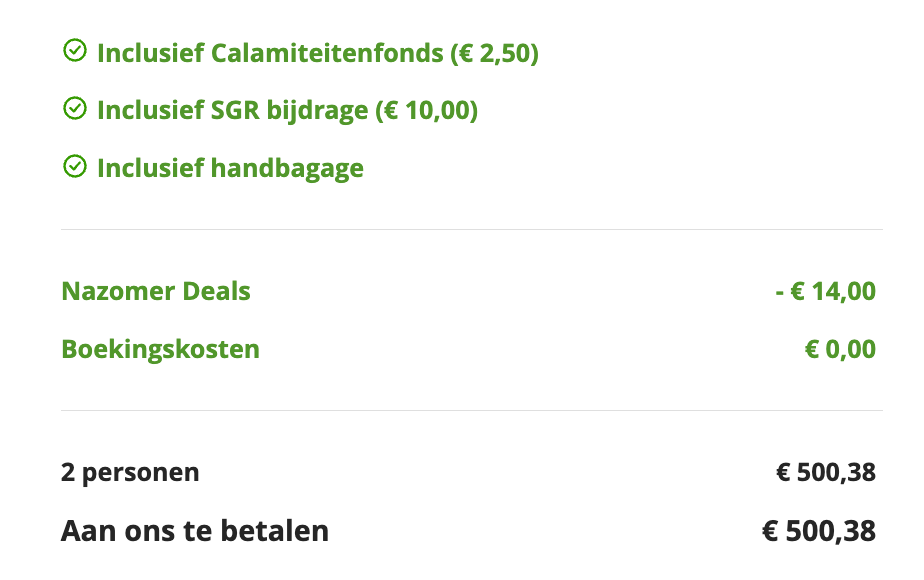Click the - € 14,00 discount amount

(x=825, y=292)
